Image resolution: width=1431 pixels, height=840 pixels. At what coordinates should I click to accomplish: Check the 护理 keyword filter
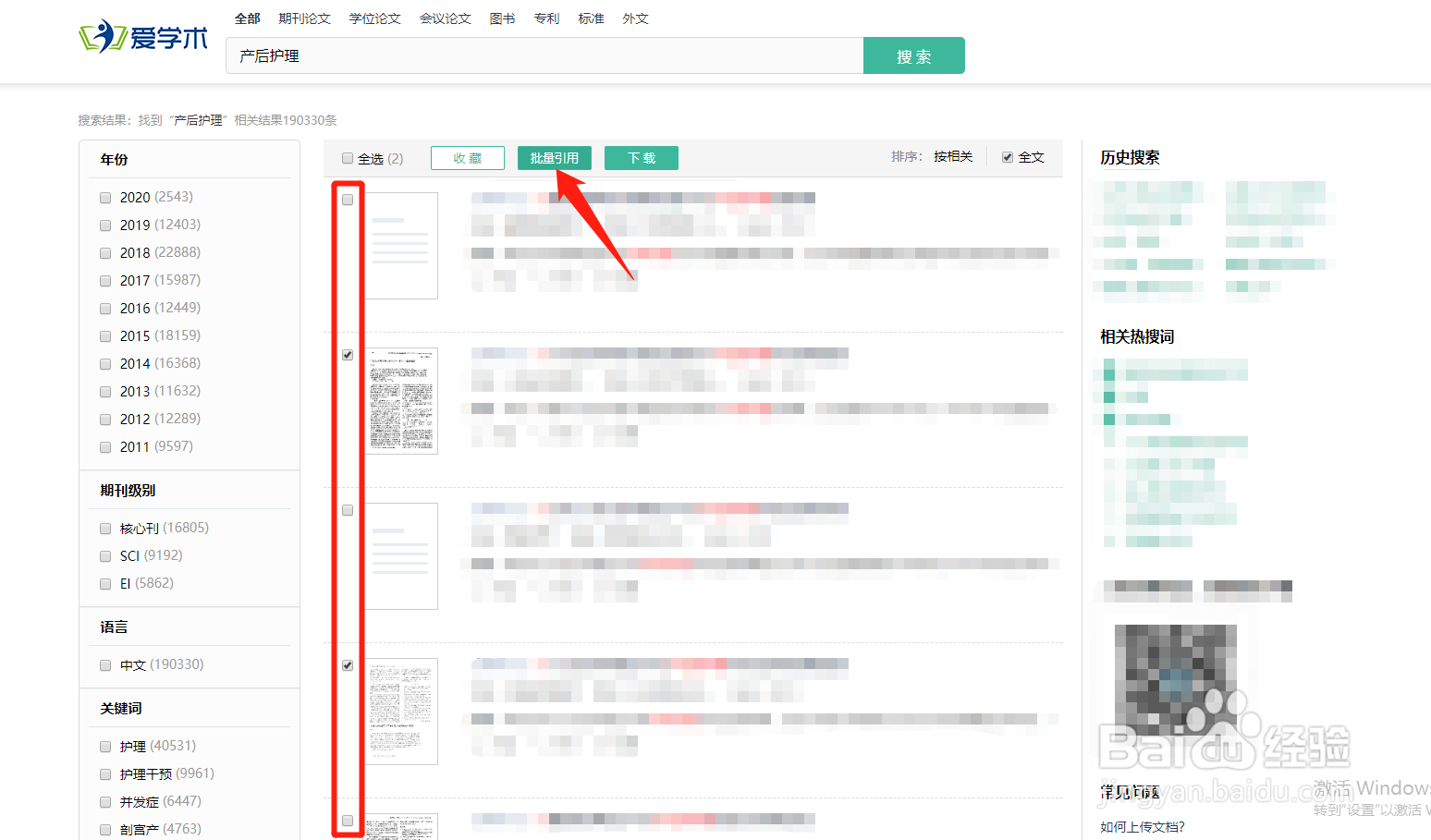pyautogui.click(x=105, y=747)
